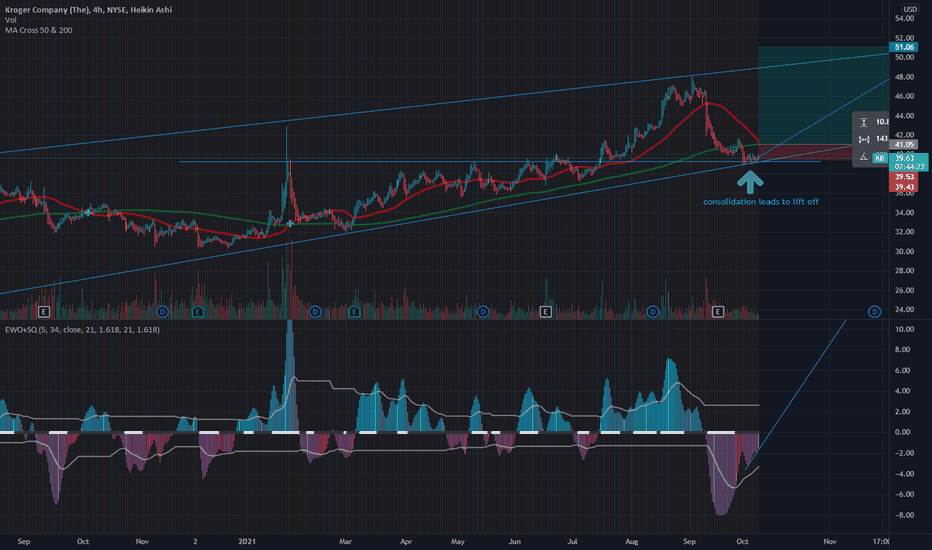Click the dividend D marker near mid-August 2021
This screenshot has height=550, width=932.
point(653,312)
